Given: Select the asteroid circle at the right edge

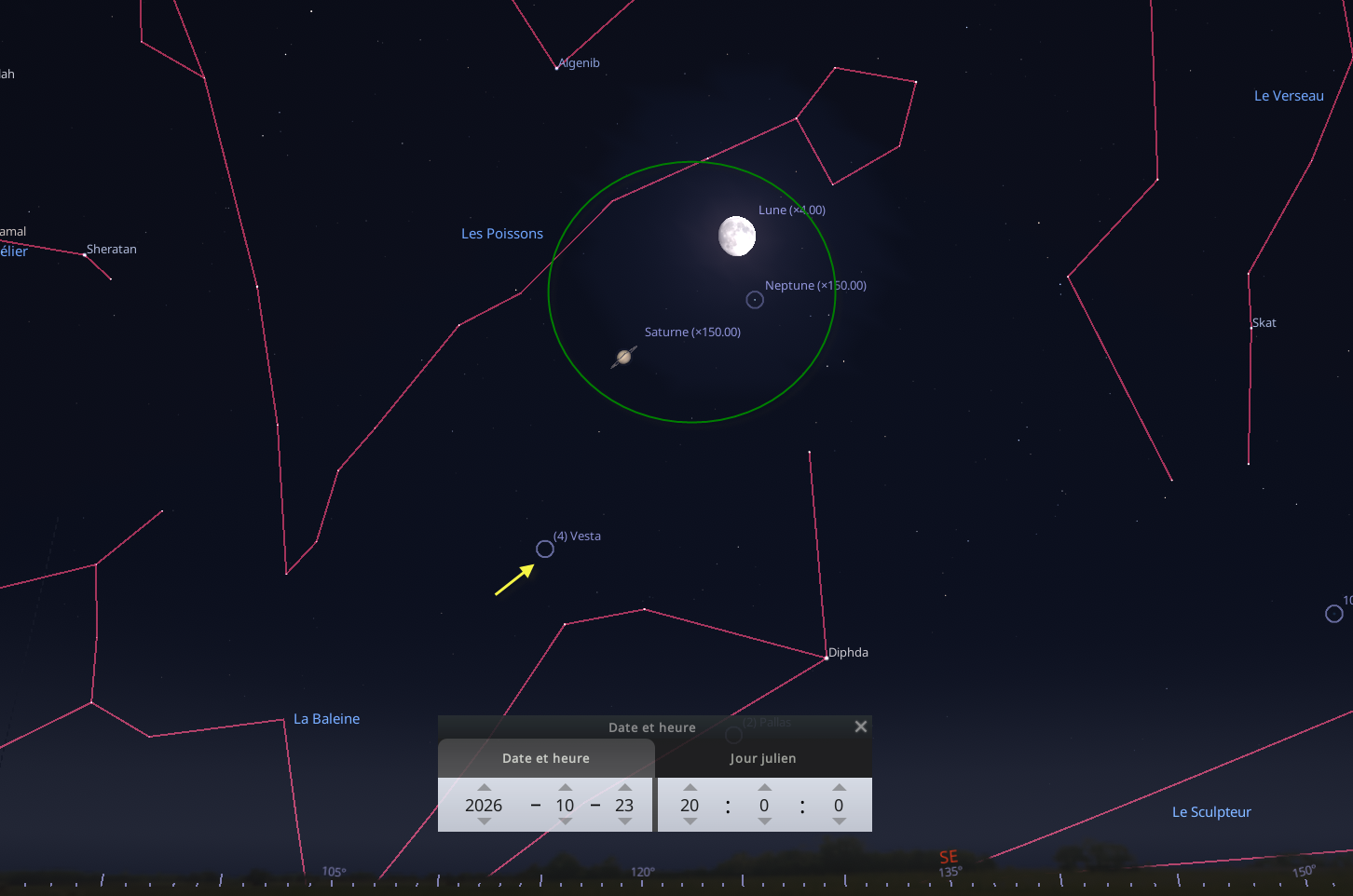Looking at the screenshot, I should click(1334, 614).
